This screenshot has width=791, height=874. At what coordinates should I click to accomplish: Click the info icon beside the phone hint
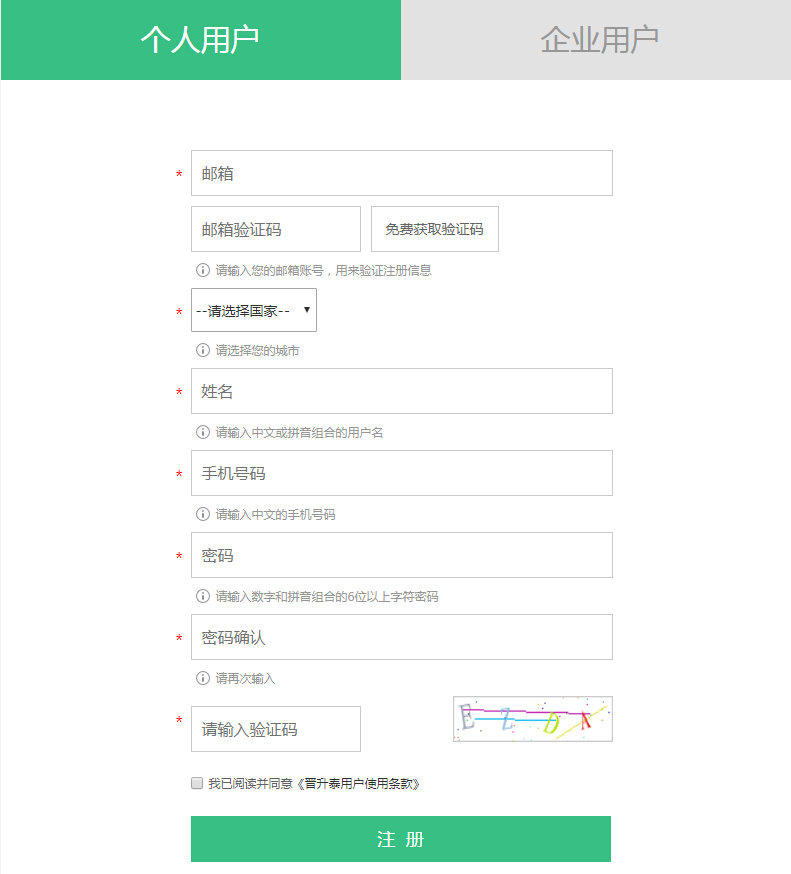(x=203, y=514)
